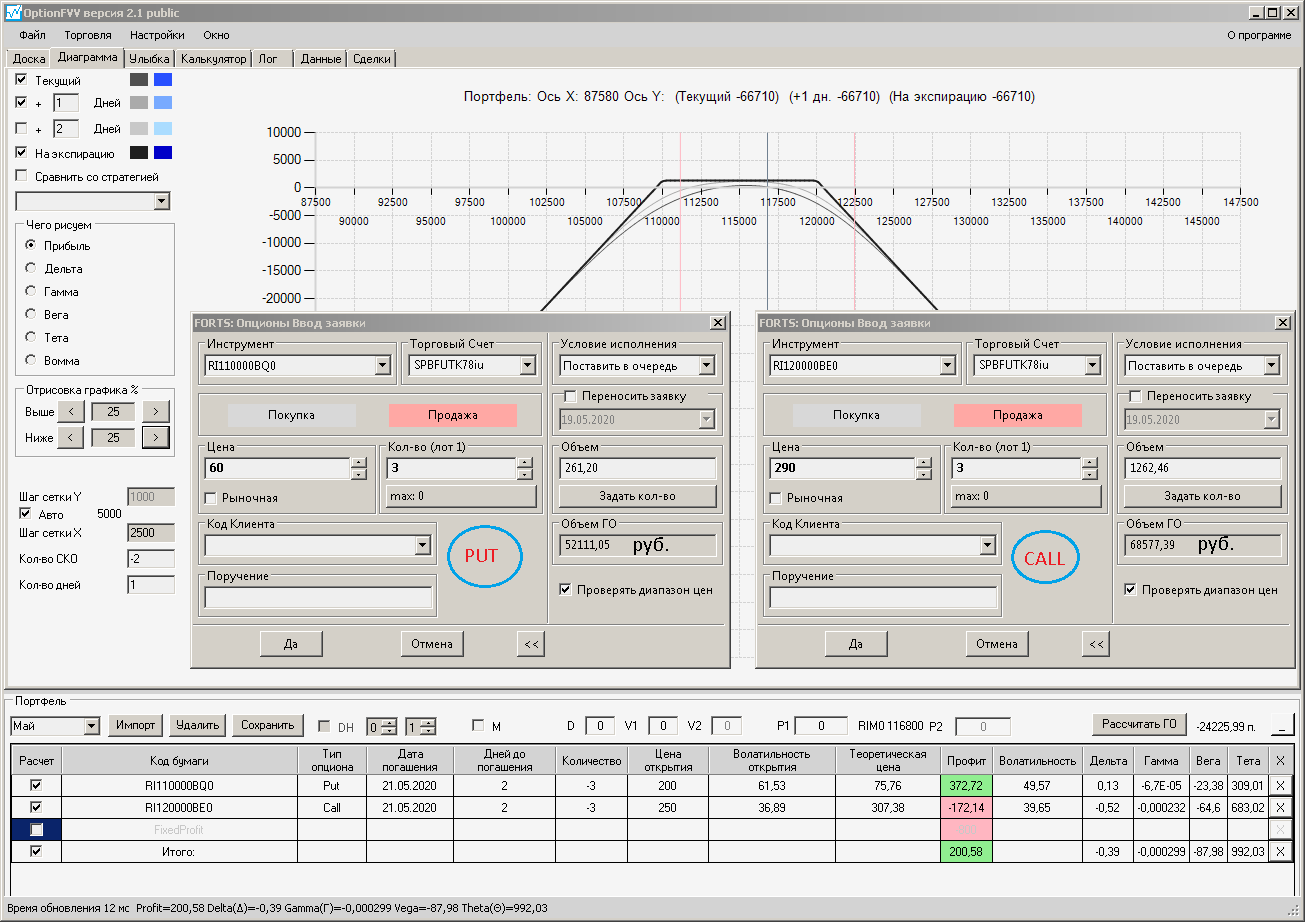This screenshot has height=922, width=1305.
Task: Close the CALL order entry dialog
Action: pyautogui.click(x=1282, y=322)
